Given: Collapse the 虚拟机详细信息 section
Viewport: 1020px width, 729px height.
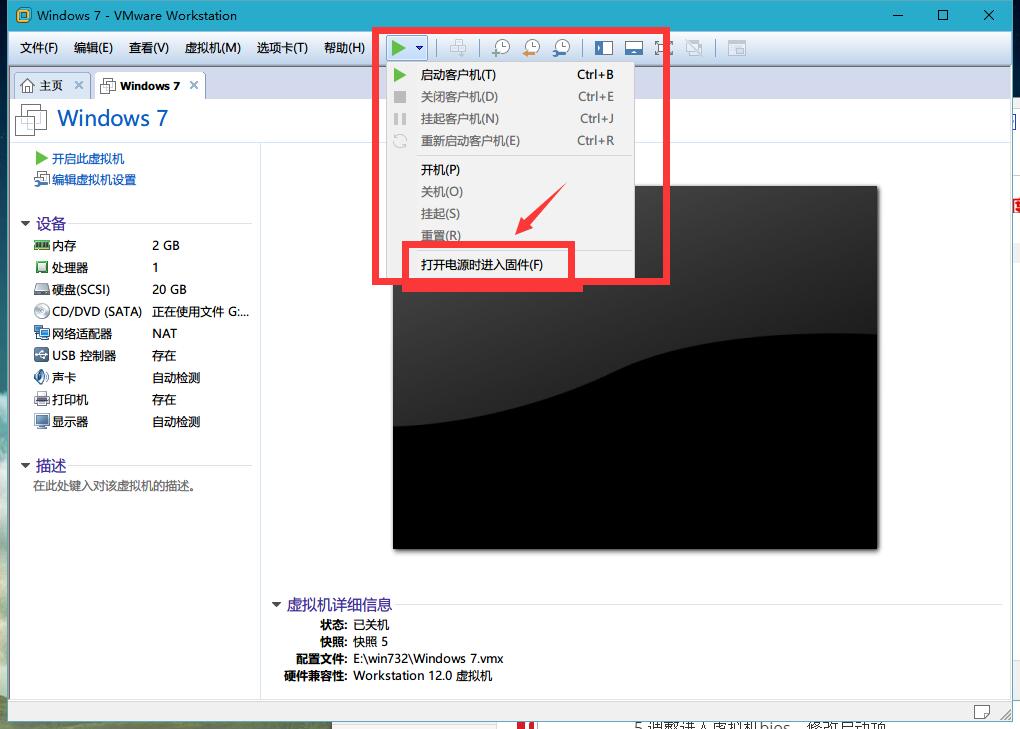Looking at the screenshot, I should pyautogui.click(x=277, y=605).
